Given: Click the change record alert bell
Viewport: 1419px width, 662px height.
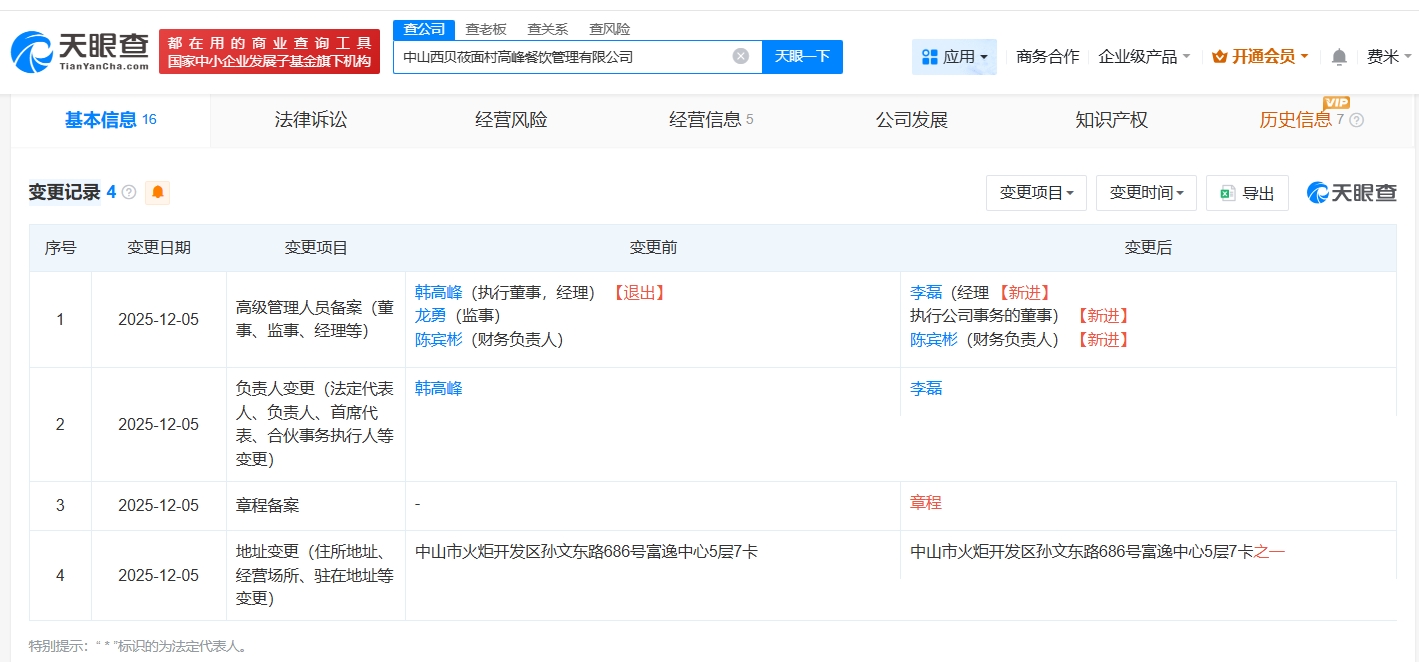Looking at the screenshot, I should [x=157, y=192].
